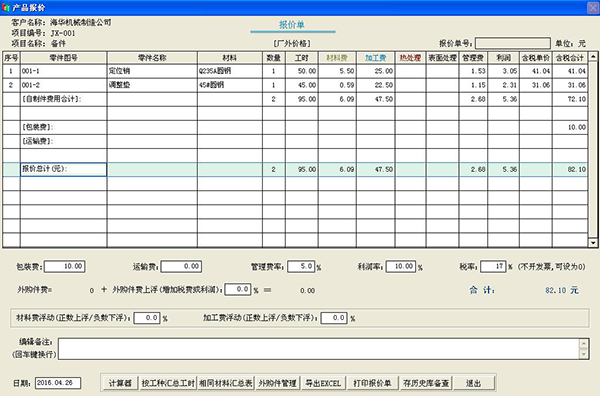This screenshot has height=396, width=600.
Task: Click the table scrollbar down arrow
Action: tap(593, 243)
